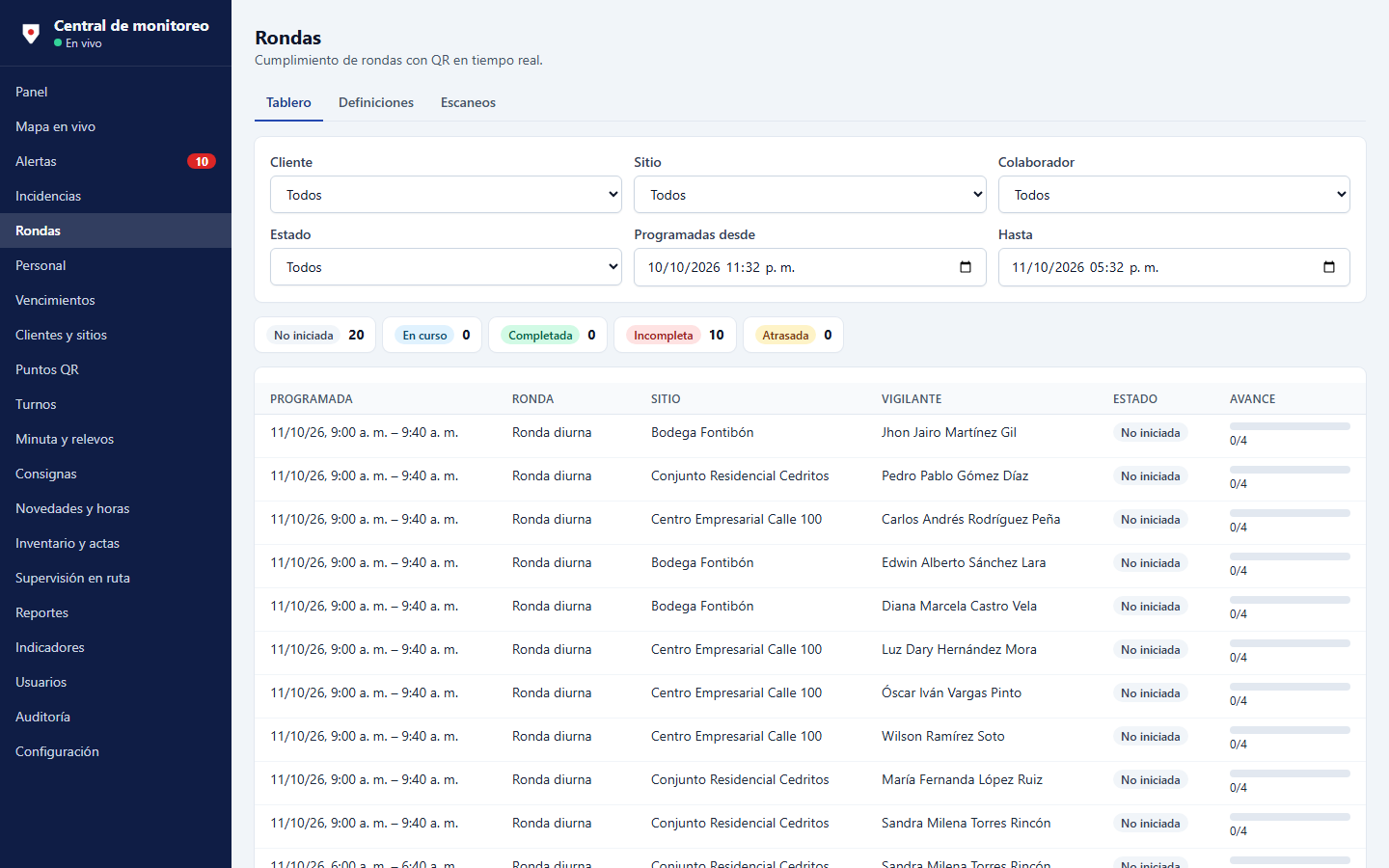Expand the Sitio dropdown
This screenshot has width=1389, height=868.
click(809, 195)
